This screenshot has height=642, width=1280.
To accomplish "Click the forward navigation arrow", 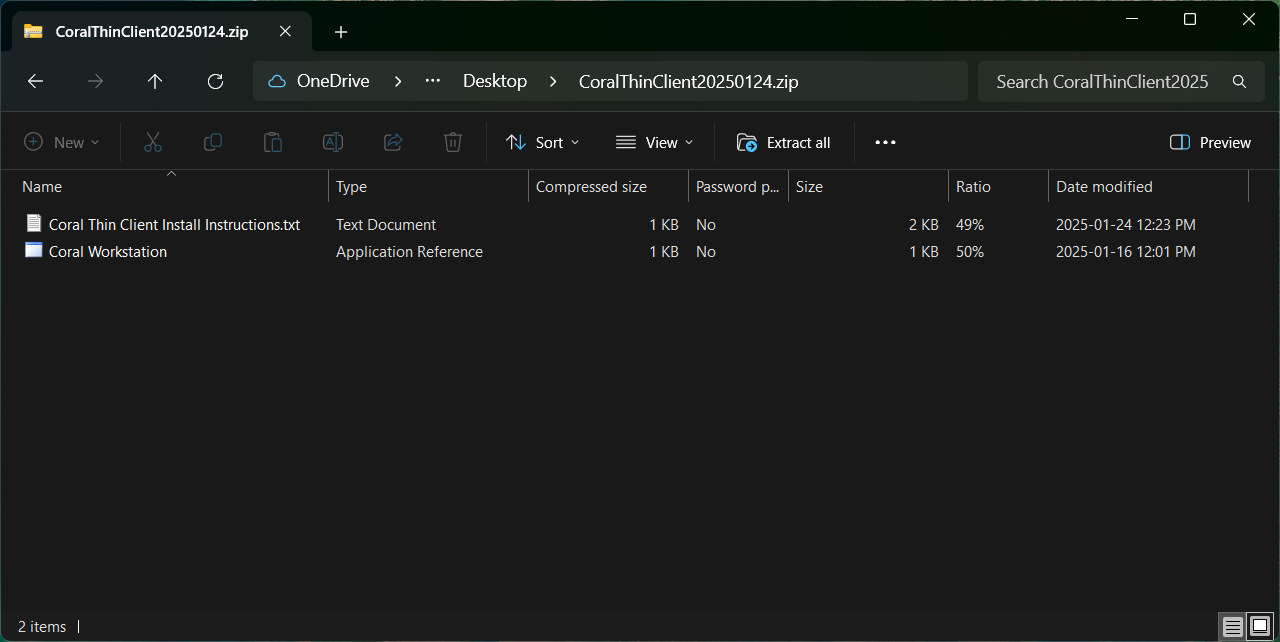I will [95, 82].
